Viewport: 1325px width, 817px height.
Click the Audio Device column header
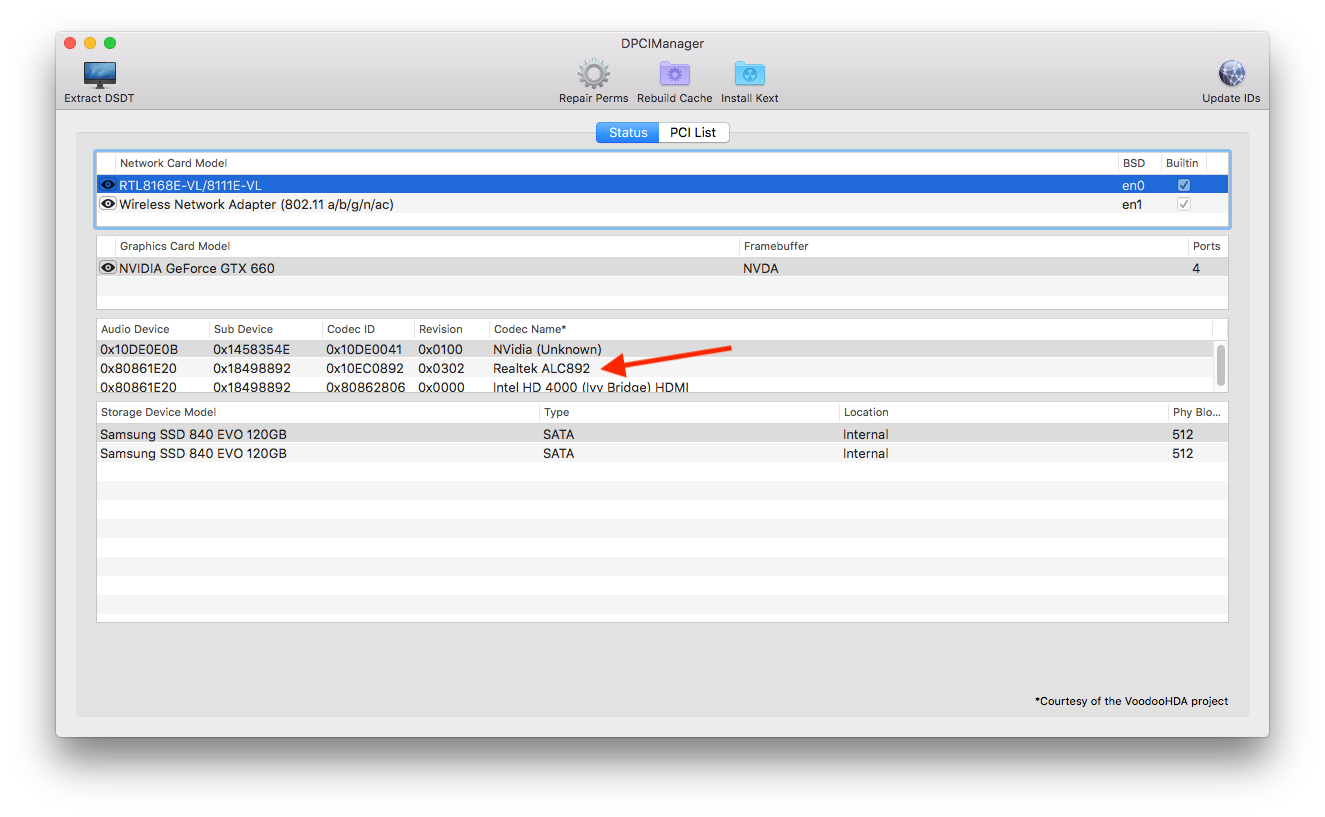click(x=153, y=329)
